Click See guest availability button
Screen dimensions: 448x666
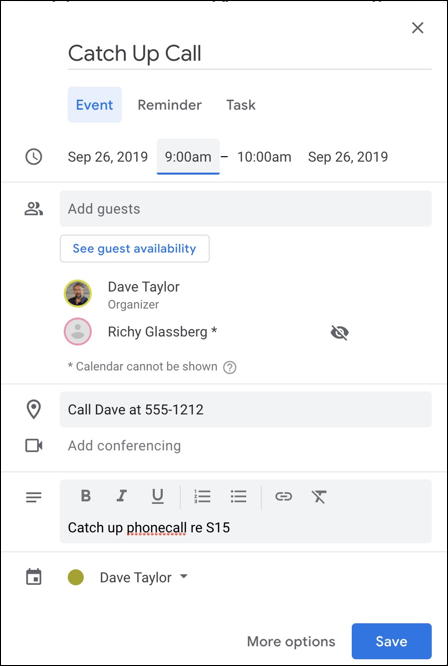135,248
